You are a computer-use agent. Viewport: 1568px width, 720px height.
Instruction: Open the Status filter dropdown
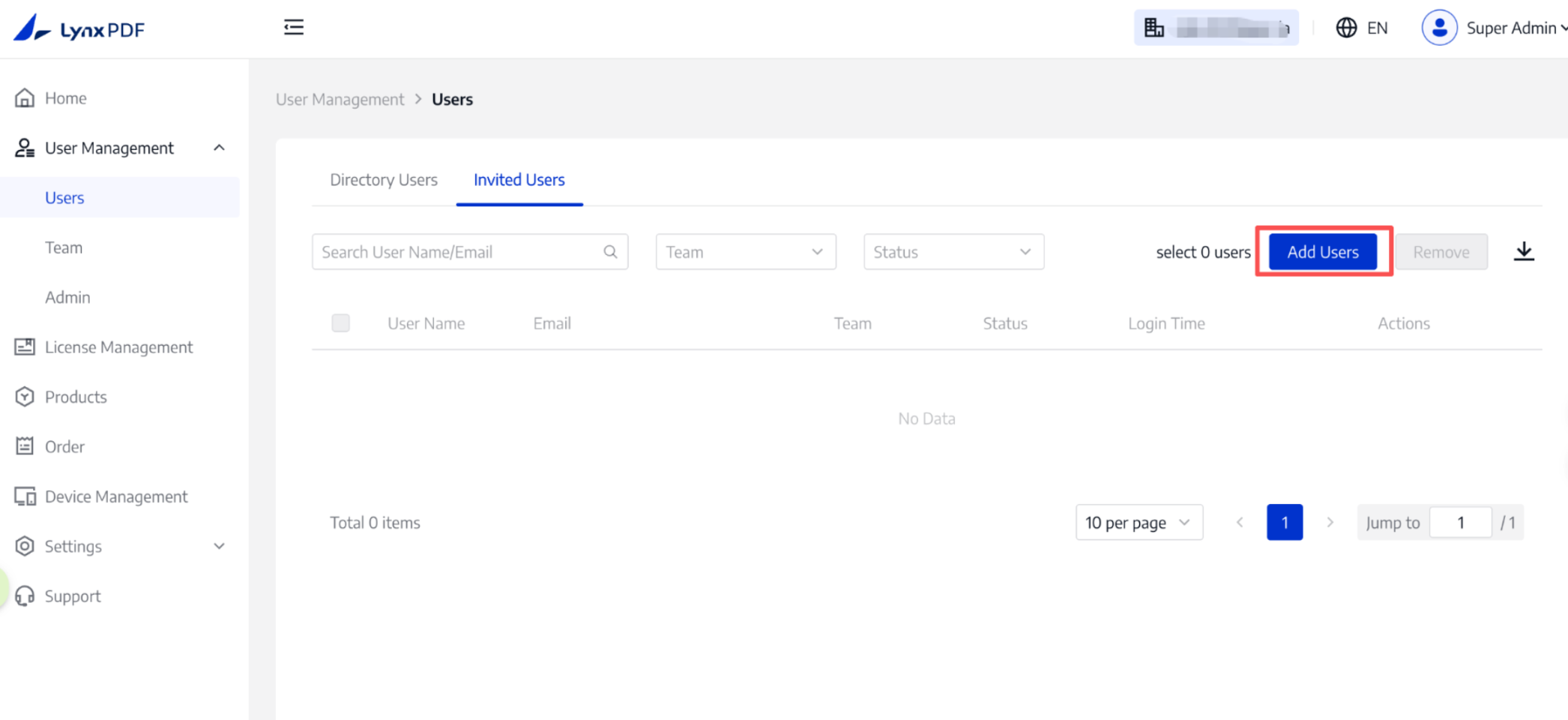point(953,252)
